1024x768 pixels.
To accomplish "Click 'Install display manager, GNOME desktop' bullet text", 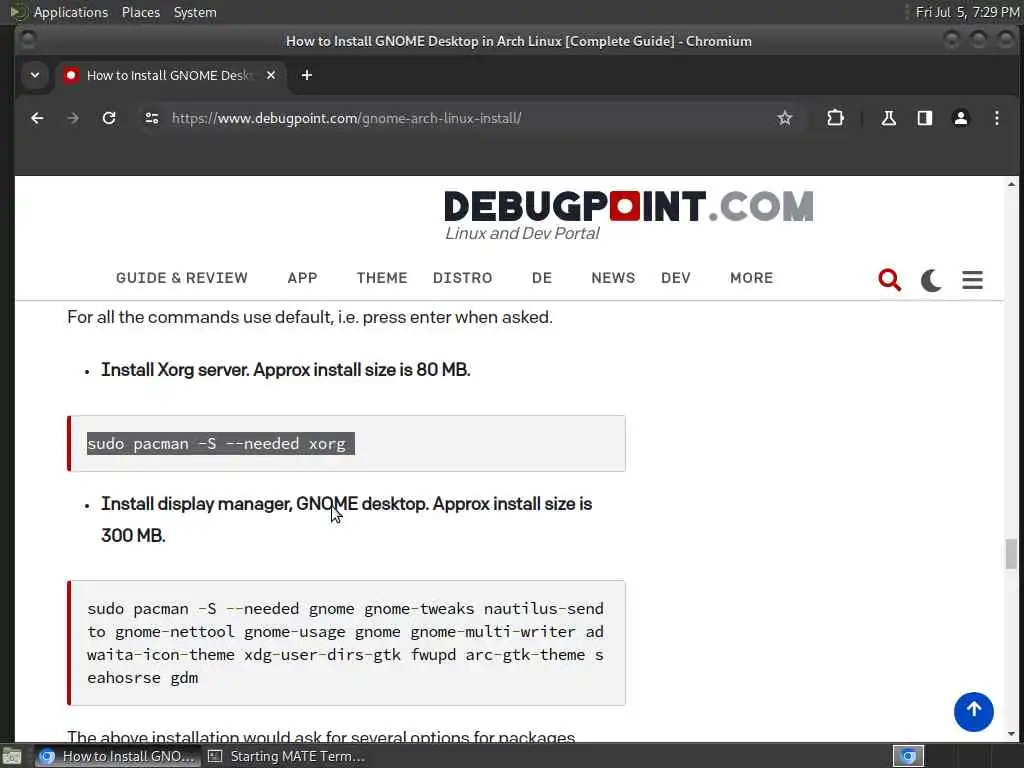I will 346,520.
